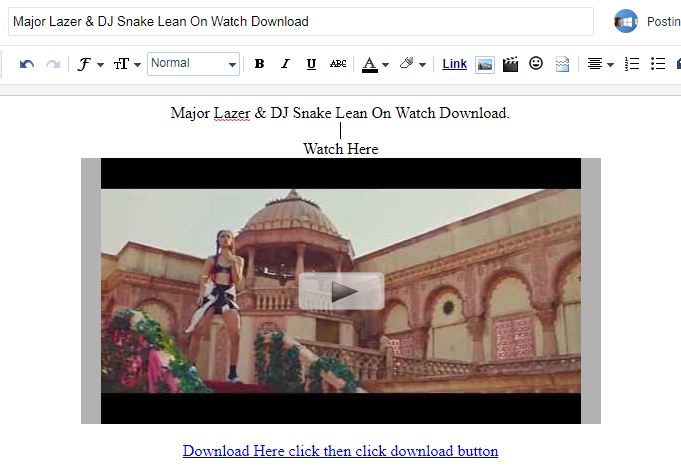Toggle italic formatting
Screen dimensions: 681x473
pos(285,64)
